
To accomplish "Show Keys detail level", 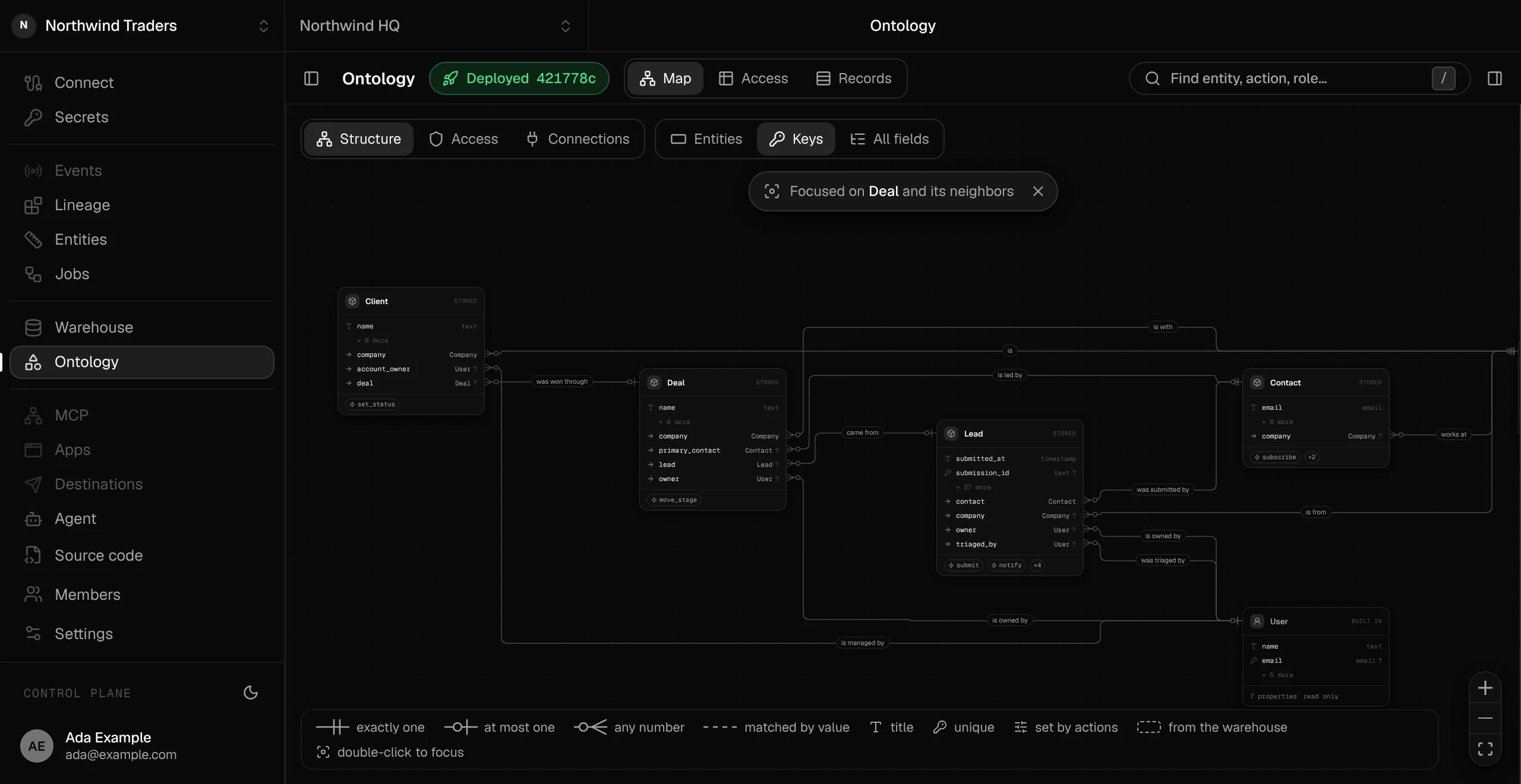I will pos(796,139).
